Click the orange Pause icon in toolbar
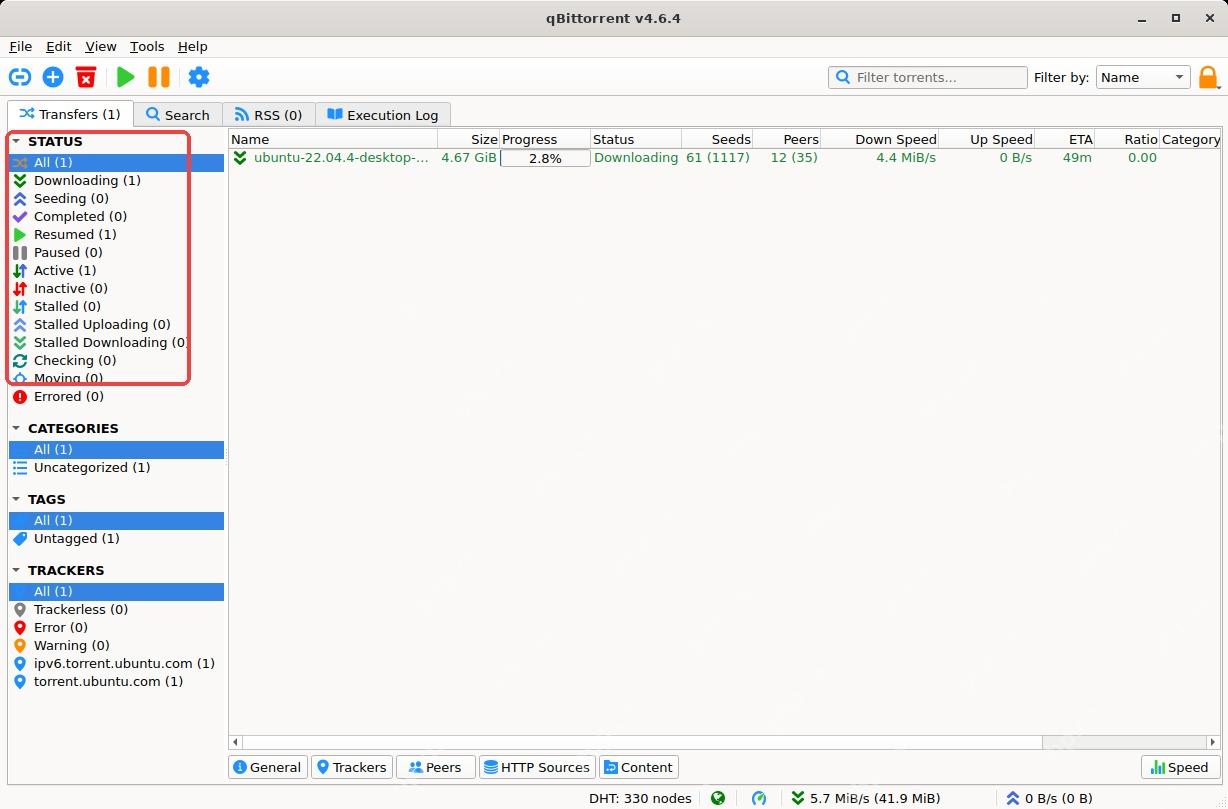The image size is (1228, 809). coord(159,77)
